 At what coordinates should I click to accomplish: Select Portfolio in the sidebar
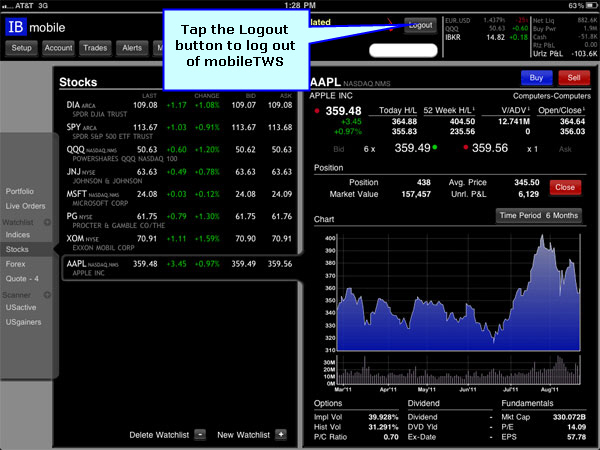(19, 191)
